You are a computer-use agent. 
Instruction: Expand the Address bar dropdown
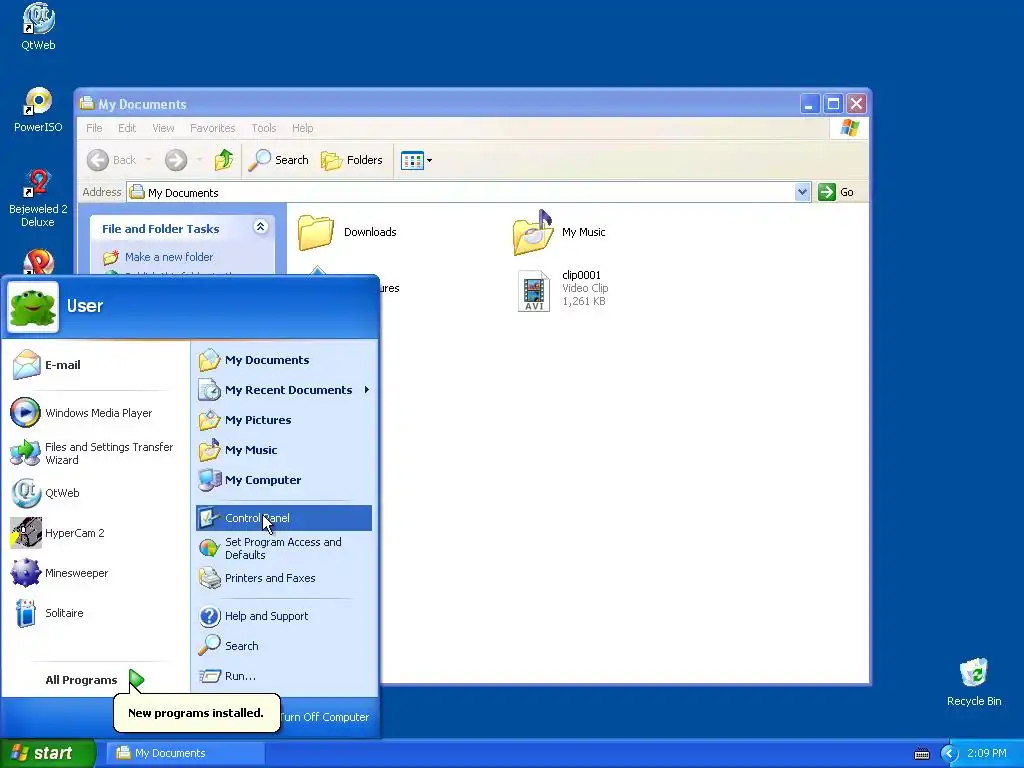click(x=803, y=192)
